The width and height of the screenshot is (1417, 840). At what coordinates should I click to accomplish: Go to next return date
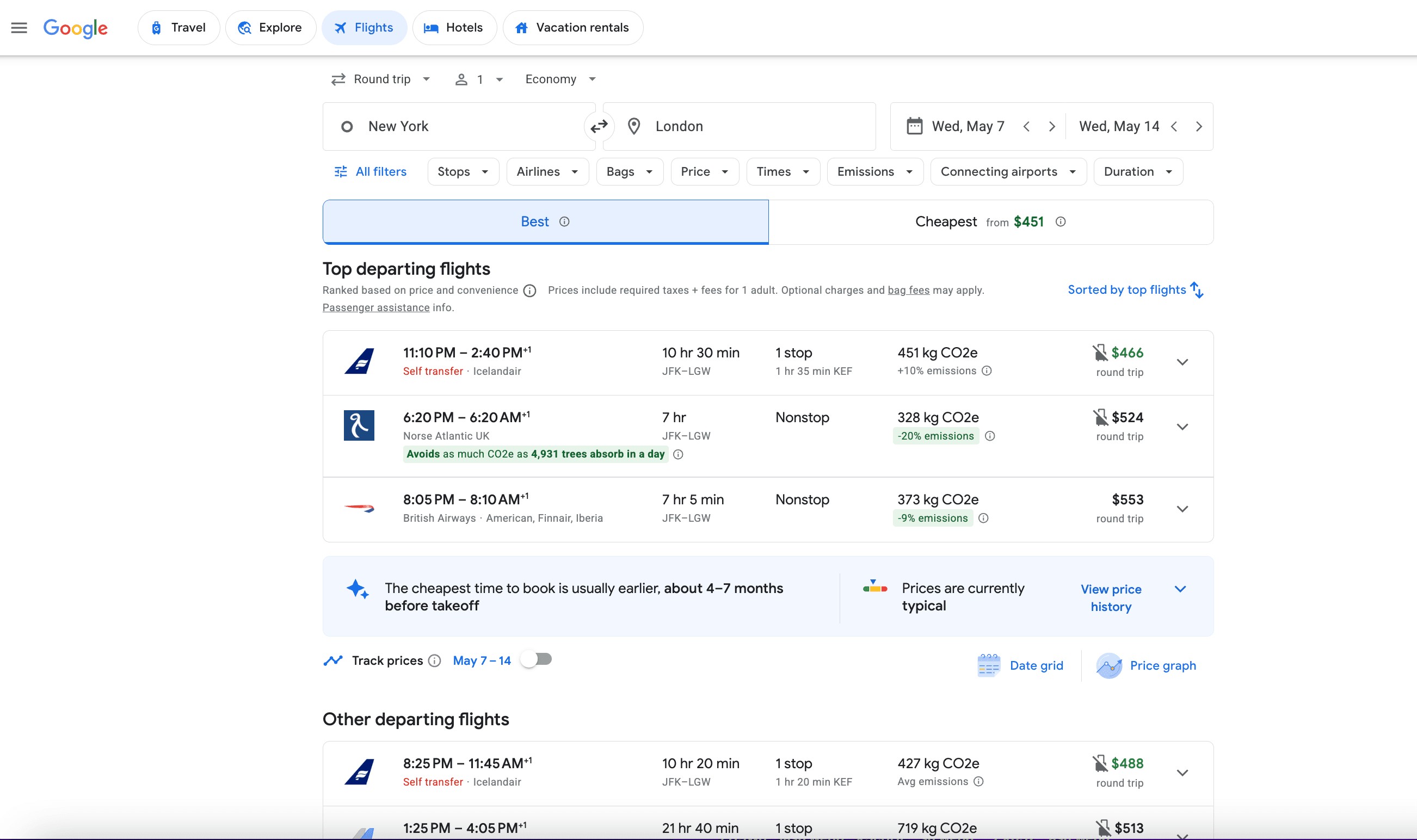pyautogui.click(x=1198, y=126)
